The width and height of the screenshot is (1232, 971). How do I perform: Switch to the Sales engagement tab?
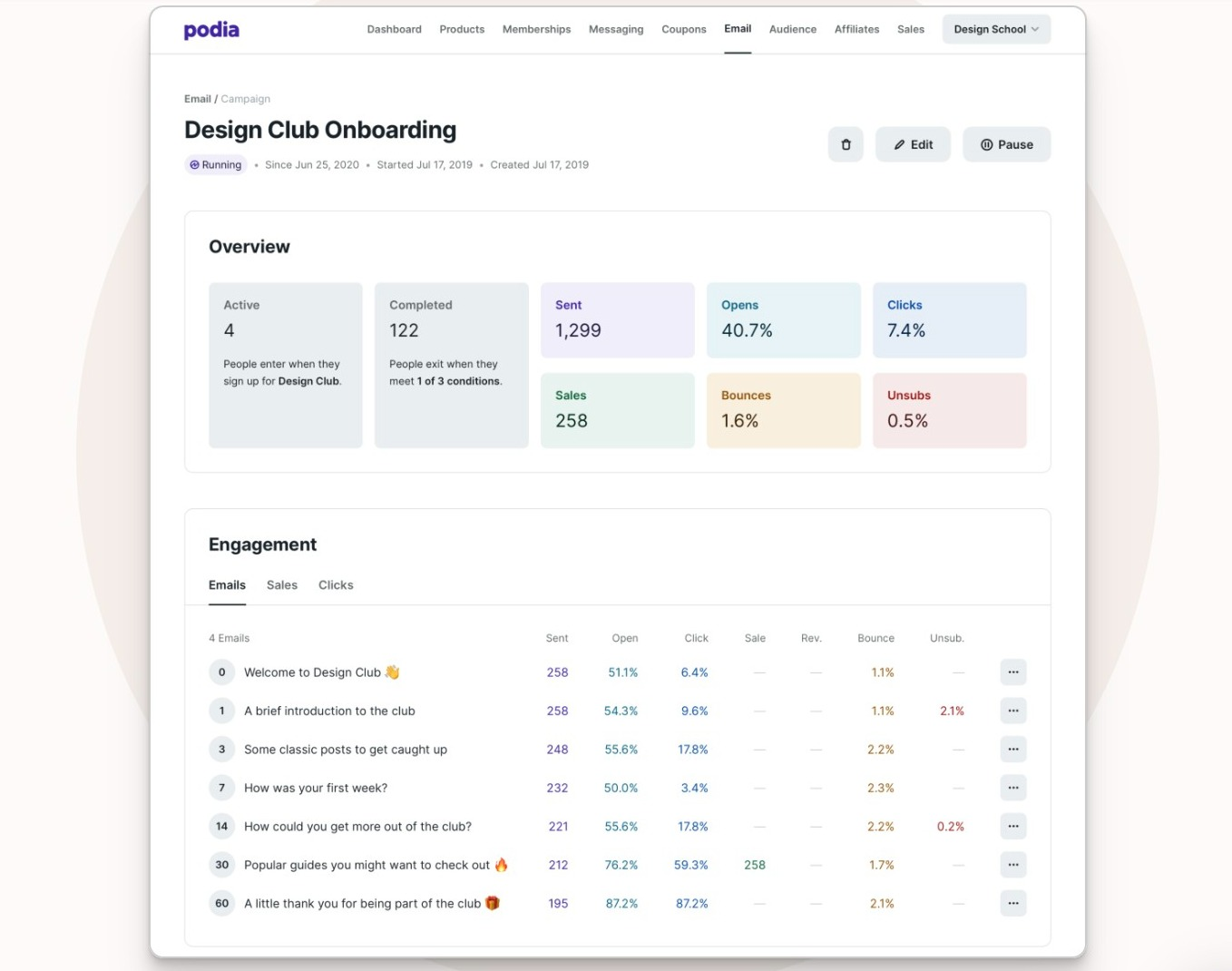[282, 585]
